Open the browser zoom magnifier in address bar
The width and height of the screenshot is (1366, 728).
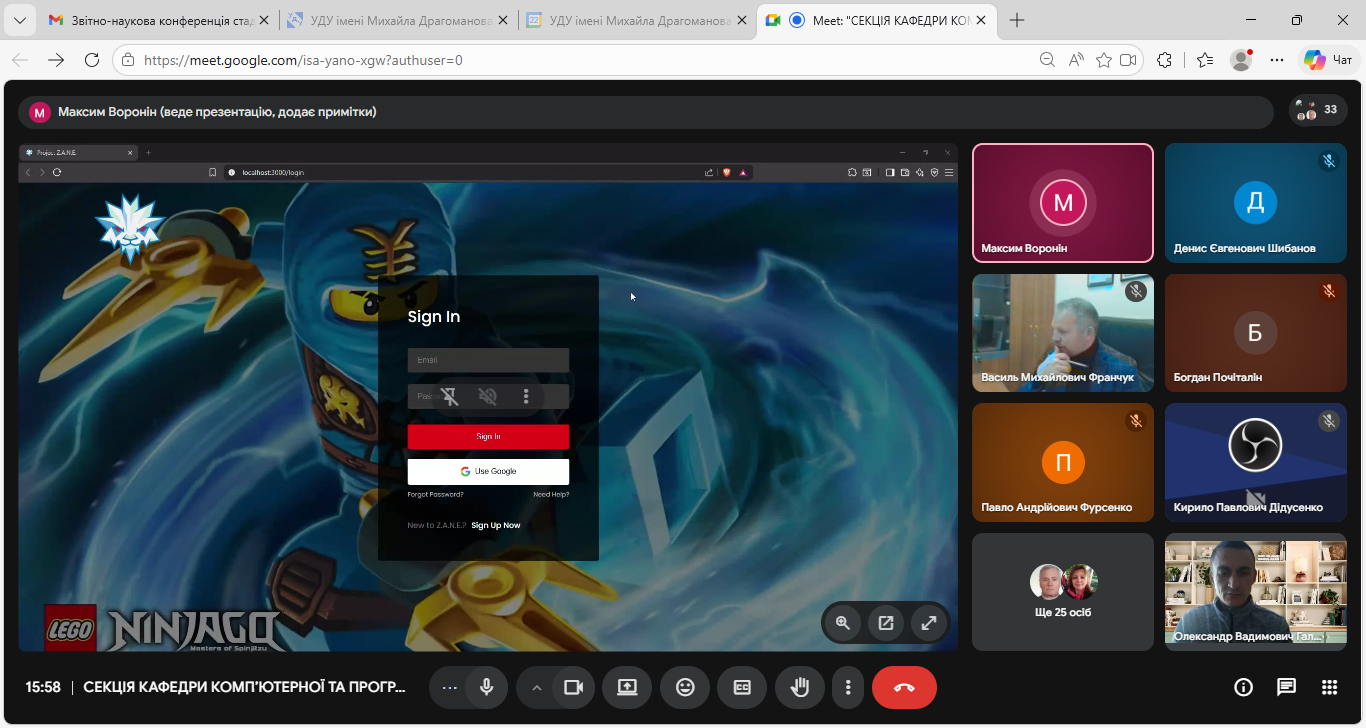[1047, 60]
